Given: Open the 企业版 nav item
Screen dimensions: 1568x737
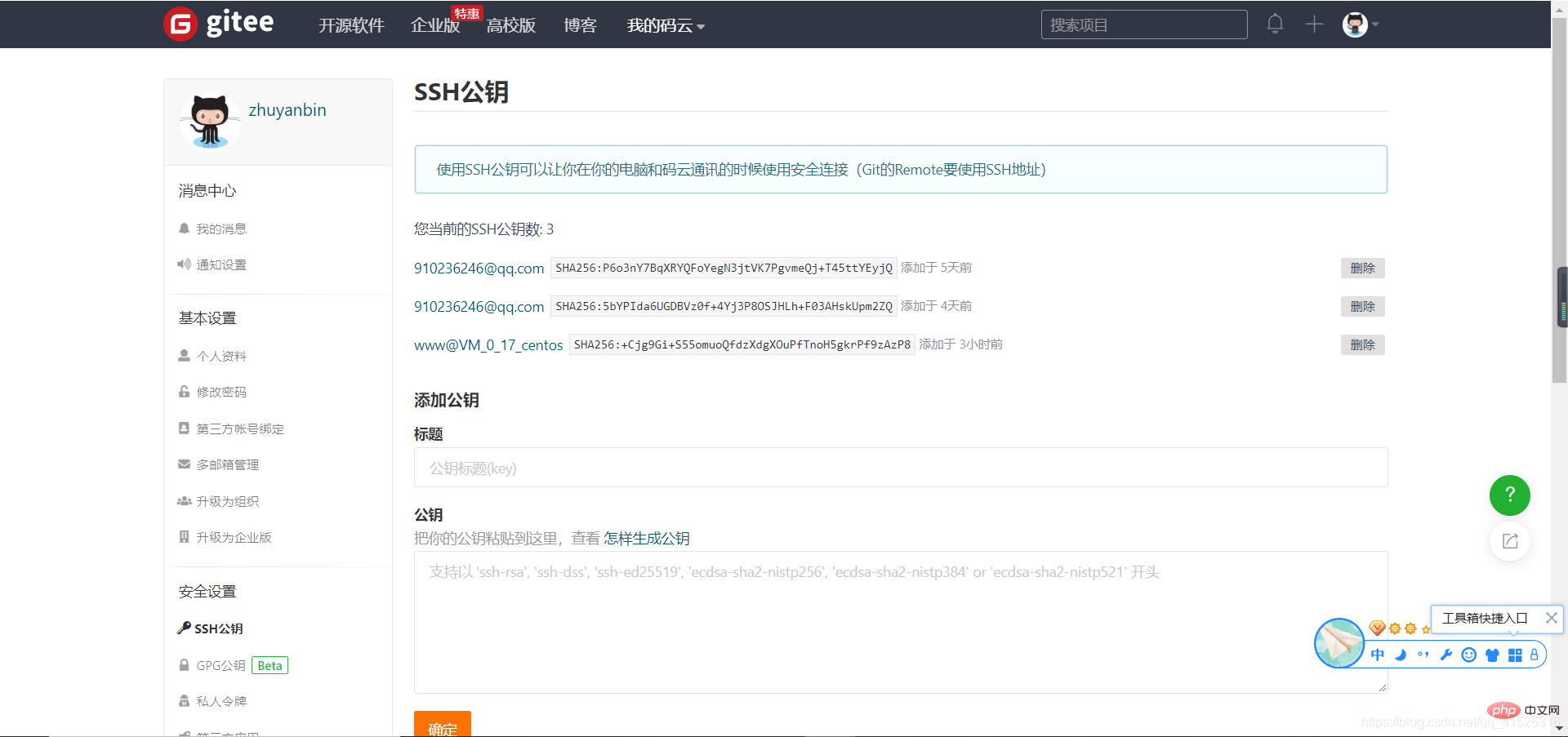Looking at the screenshot, I should tap(435, 25).
